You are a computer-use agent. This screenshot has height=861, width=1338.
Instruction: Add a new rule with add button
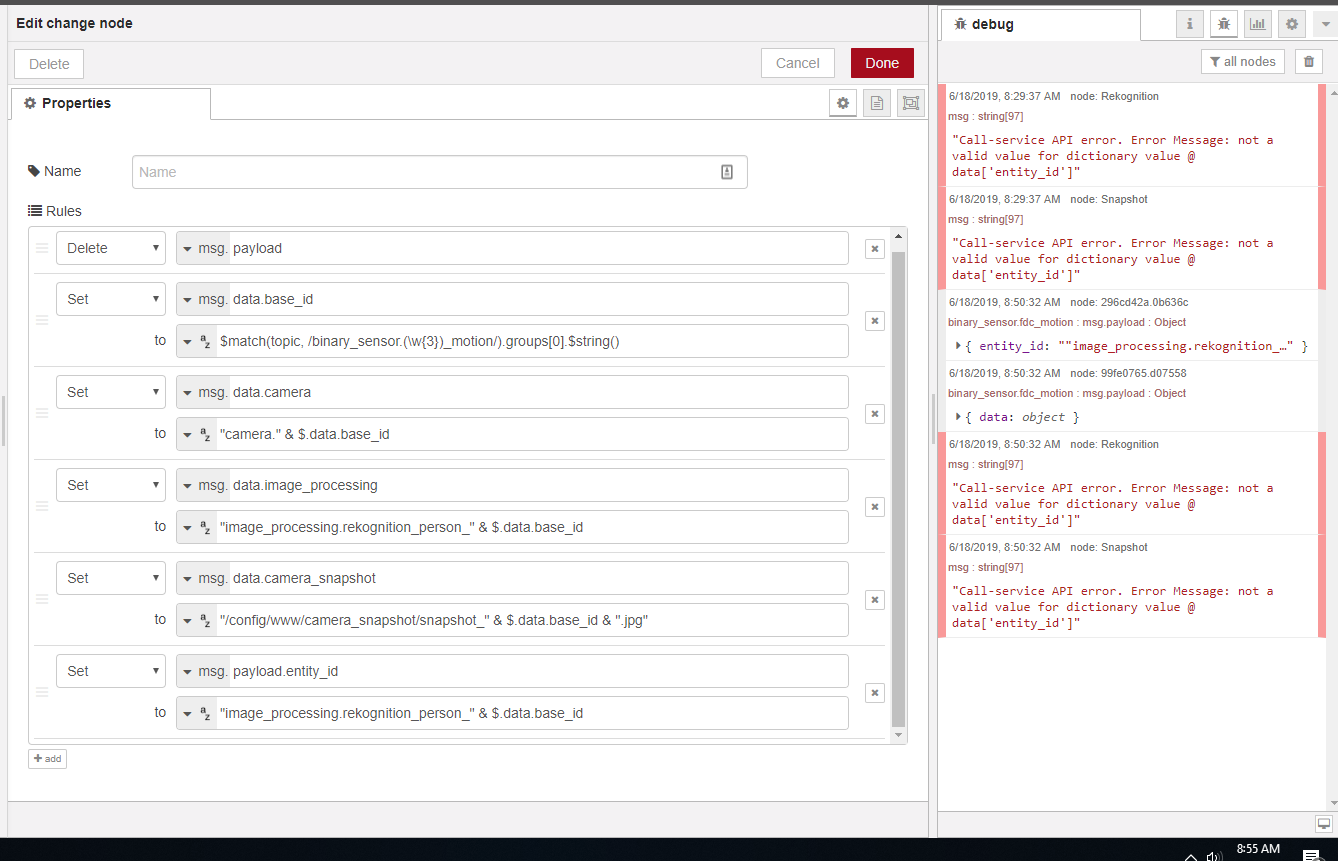click(x=47, y=759)
